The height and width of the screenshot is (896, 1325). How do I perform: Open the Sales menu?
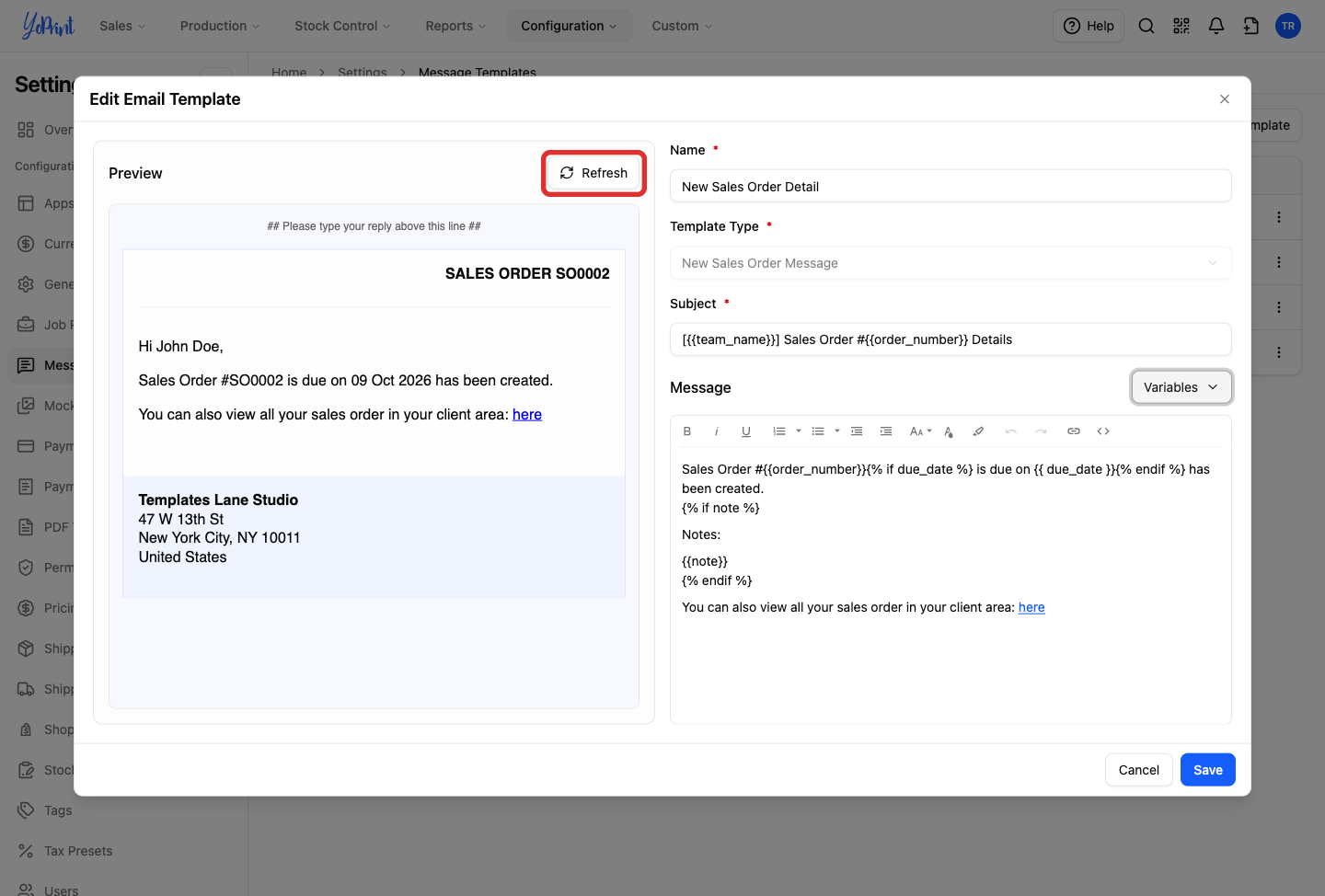[122, 26]
